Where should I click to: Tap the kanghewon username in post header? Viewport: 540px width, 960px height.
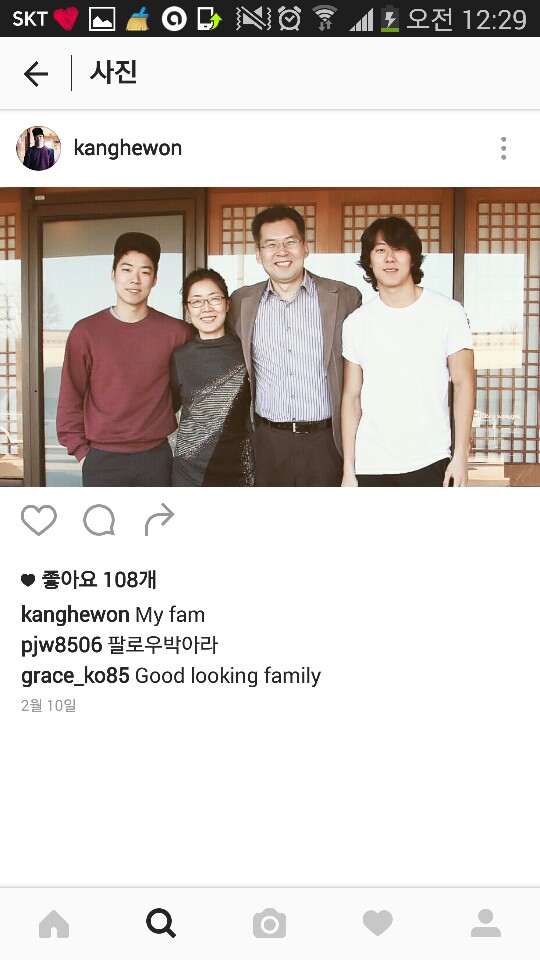tap(127, 148)
